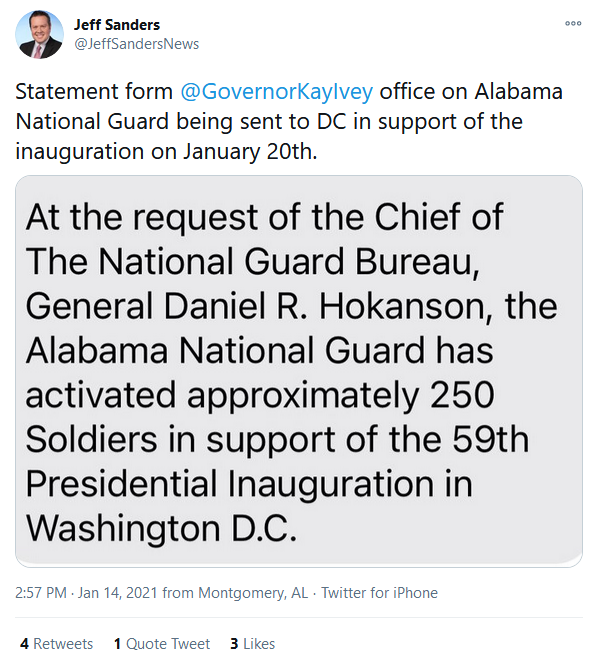Click 'Washington D.C.' in the statement image
The image size is (598, 656).
pos(162,528)
